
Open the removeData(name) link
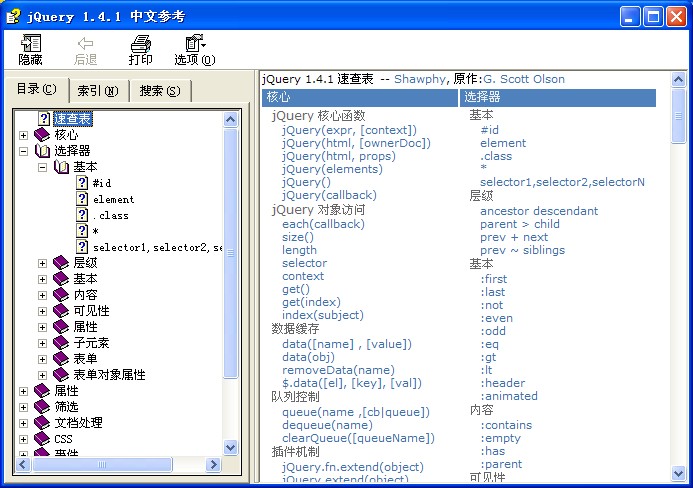(339, 370)
